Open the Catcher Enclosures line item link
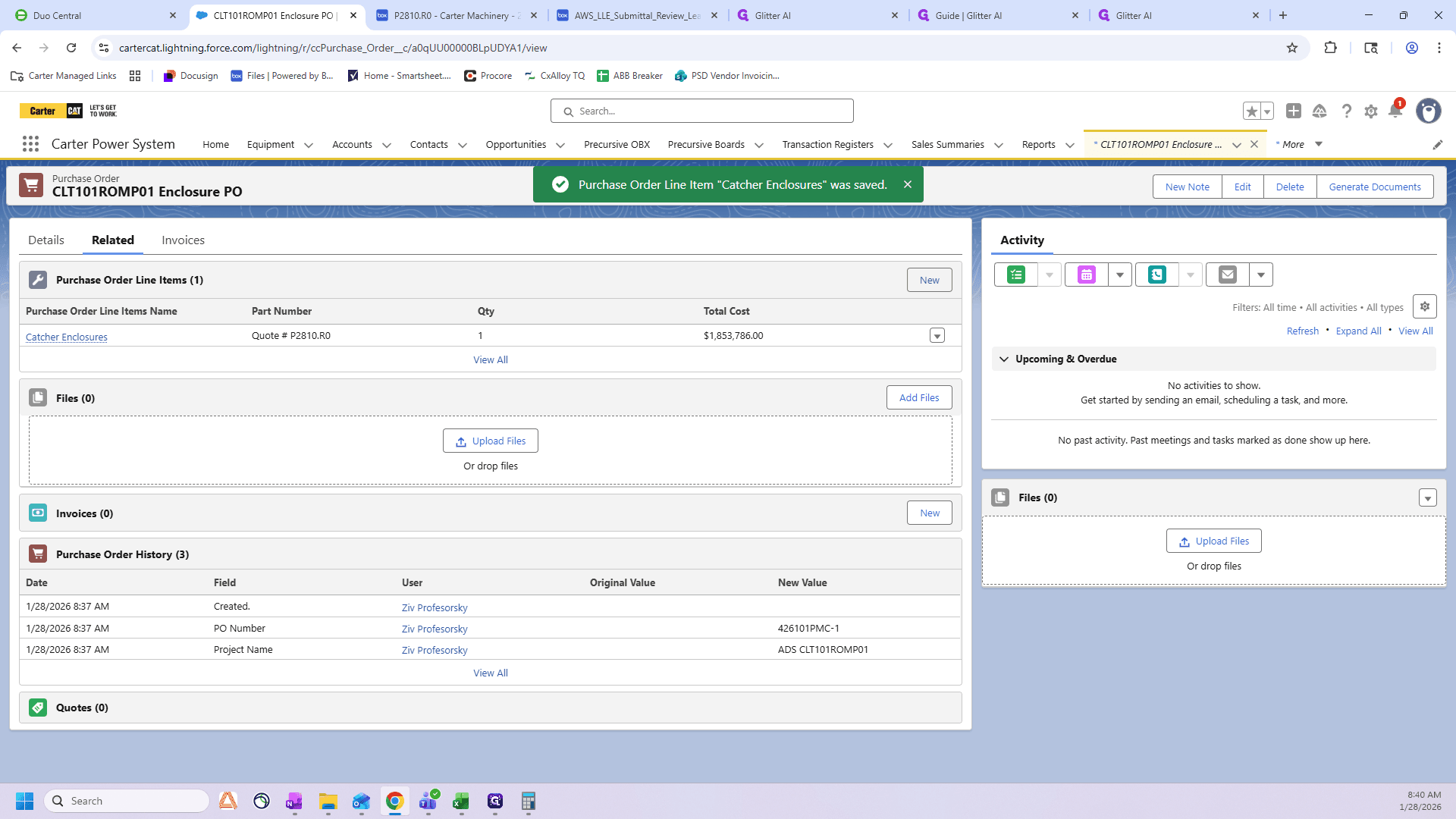Screen dimensions: 1456x819 point(67,337)
